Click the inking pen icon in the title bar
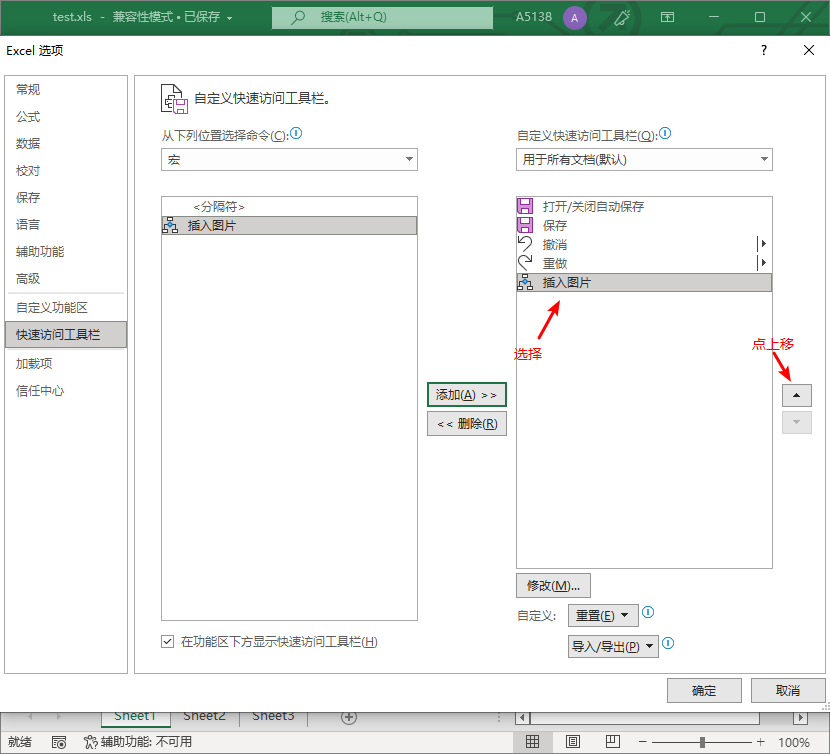This screenshot has height=754, width=830. [x=621, y=16]
